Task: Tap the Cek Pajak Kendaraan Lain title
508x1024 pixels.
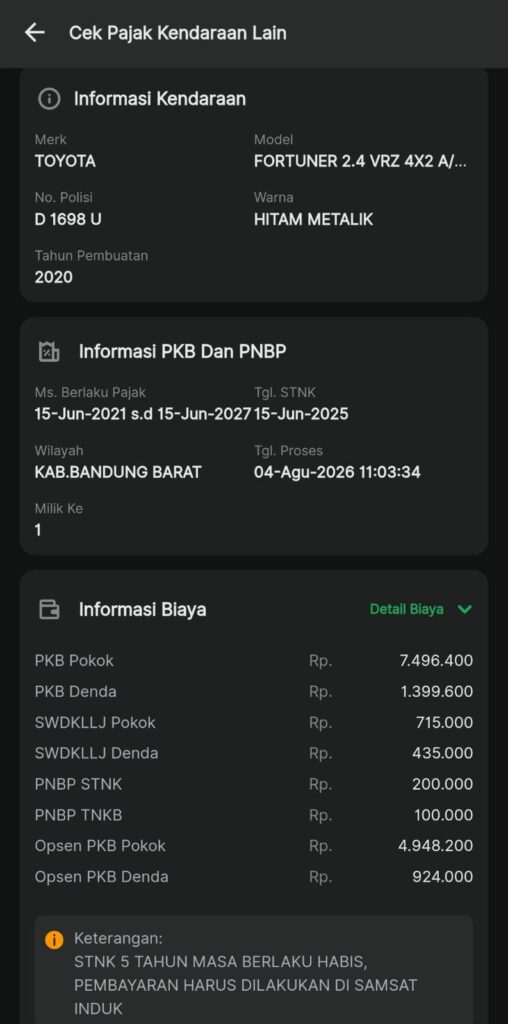Action: pyautogui.click(x=178, y=33)
